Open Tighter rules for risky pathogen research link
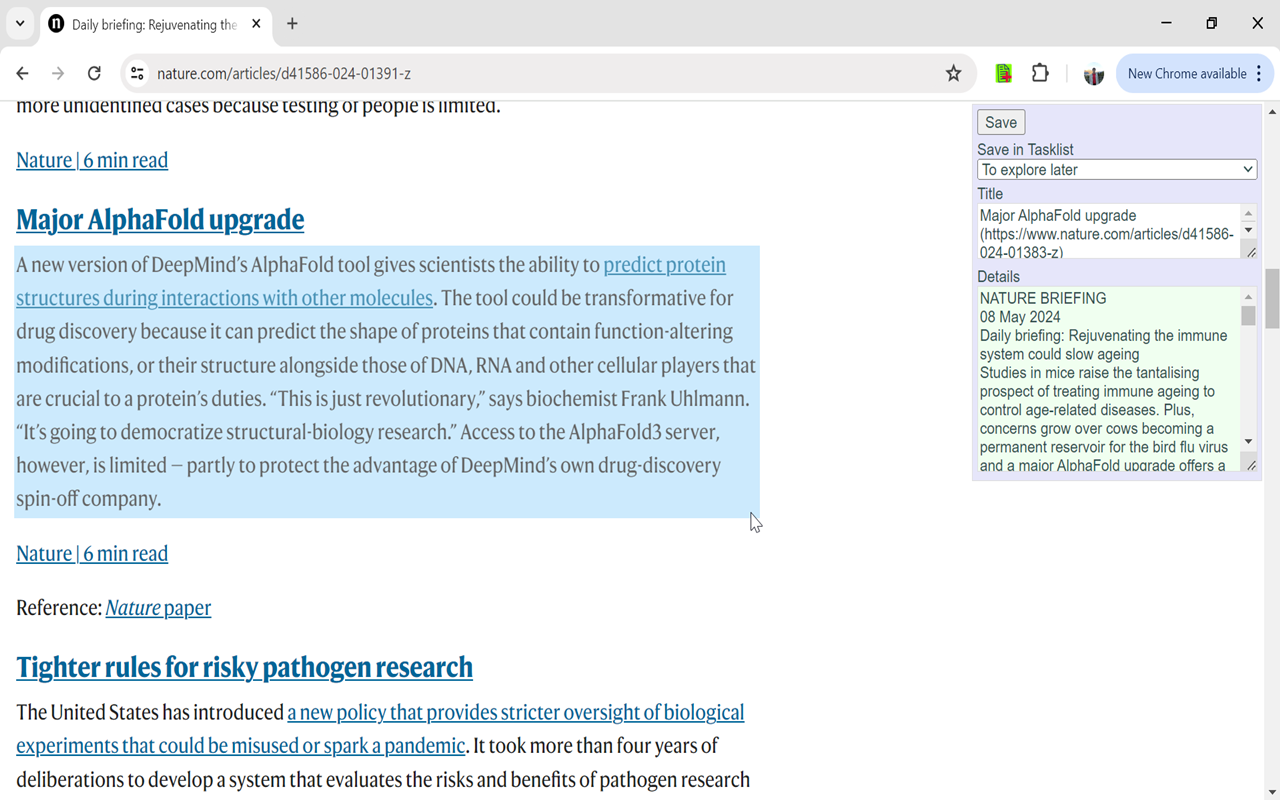The height and width of the screenshot is (800, 1280). pos(244,667)
